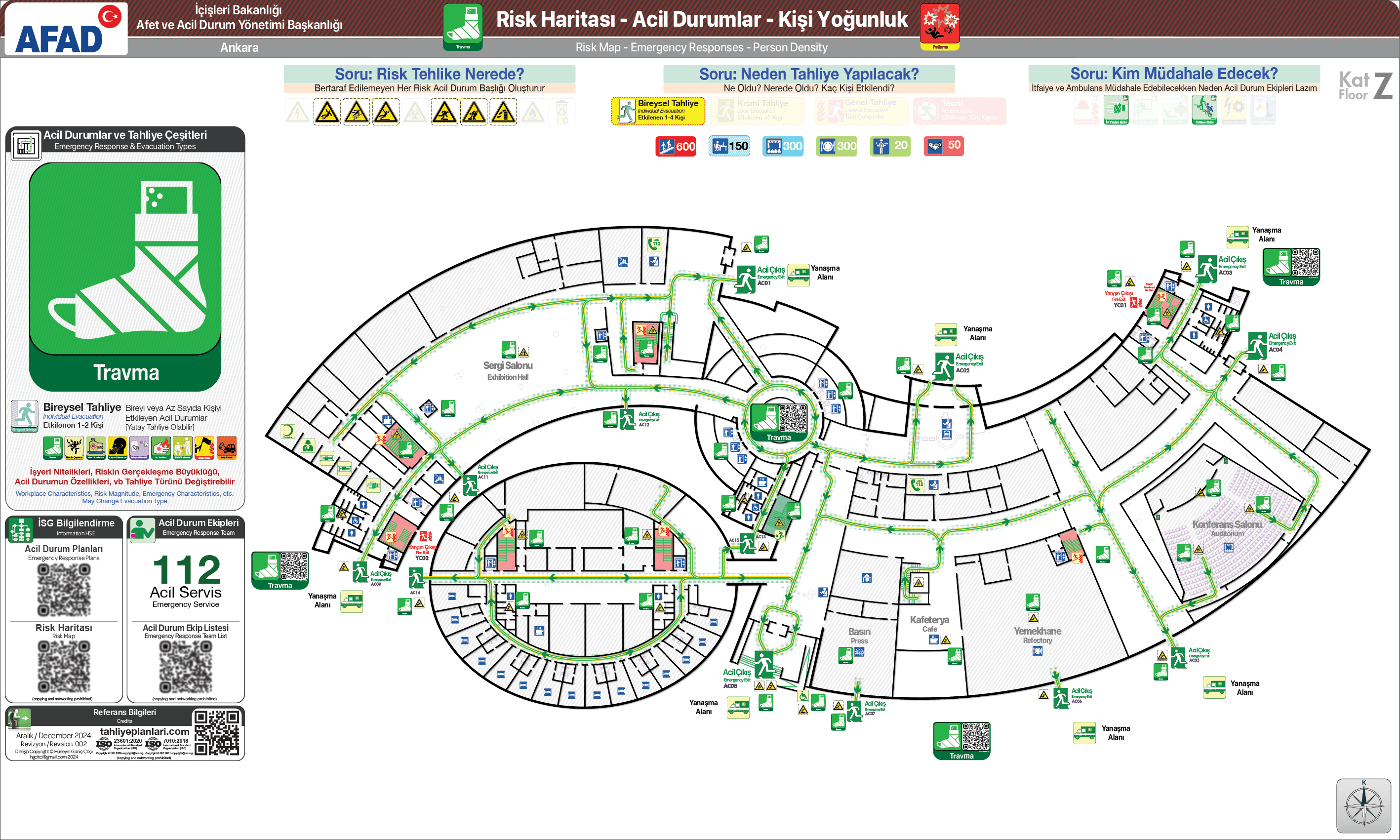The image size is (1400, 840).
Task: Click the 'Soru: Kim Müdahale Edecek?' heading
Action: [x=1174, y=74]
